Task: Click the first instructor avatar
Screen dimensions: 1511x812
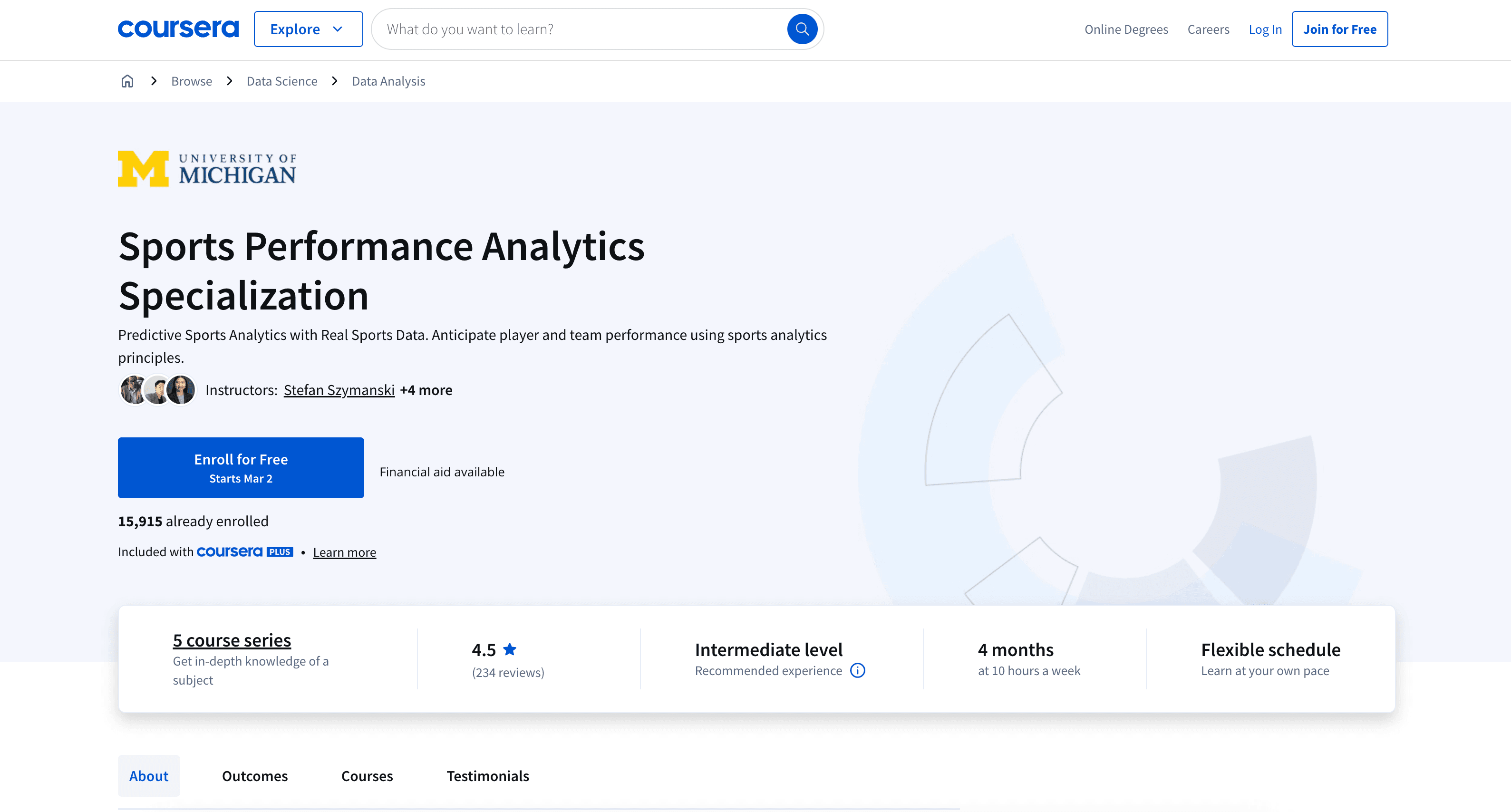Action: 133,390
